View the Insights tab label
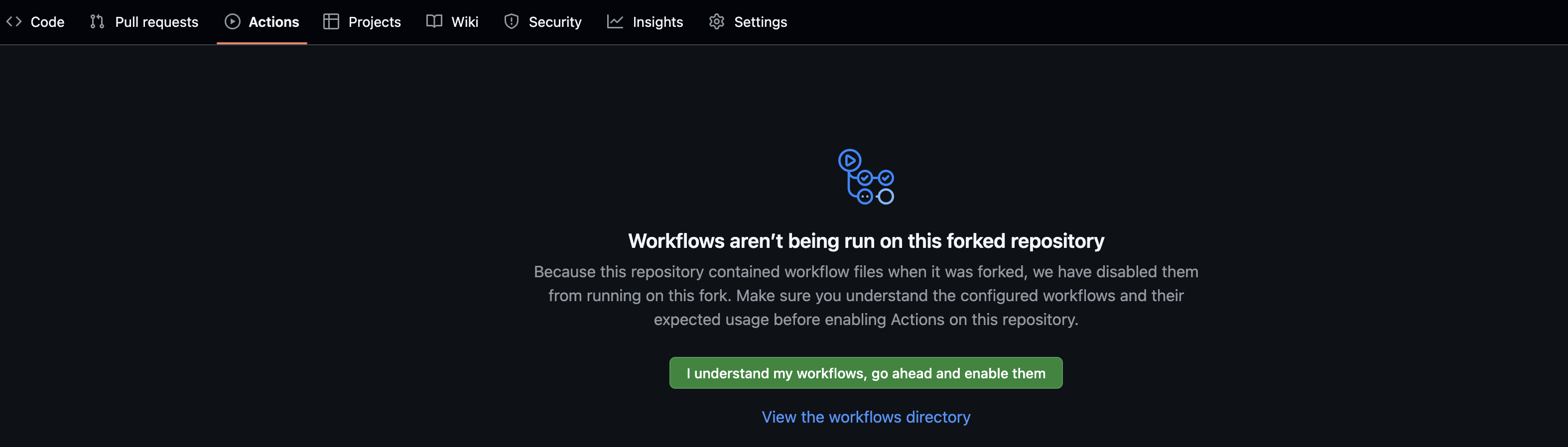Viewport: 1568px width, 447px height. (x=658, y=22)
